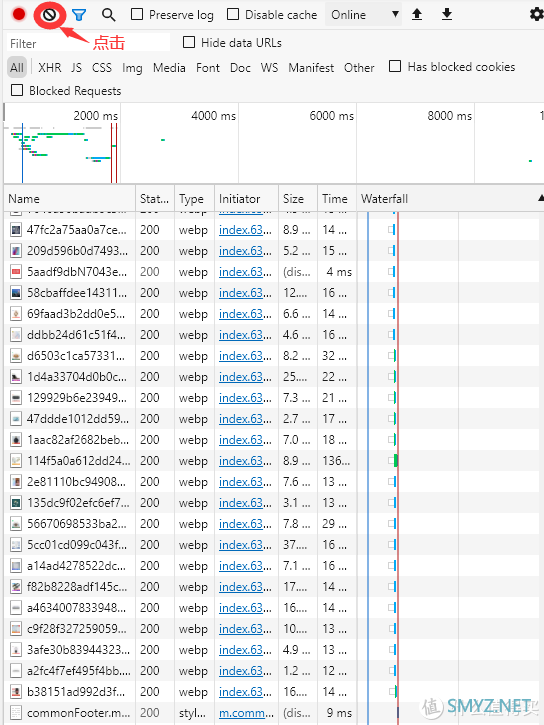
Task: Check Has blocked cookies option
Action: (395, 67)
